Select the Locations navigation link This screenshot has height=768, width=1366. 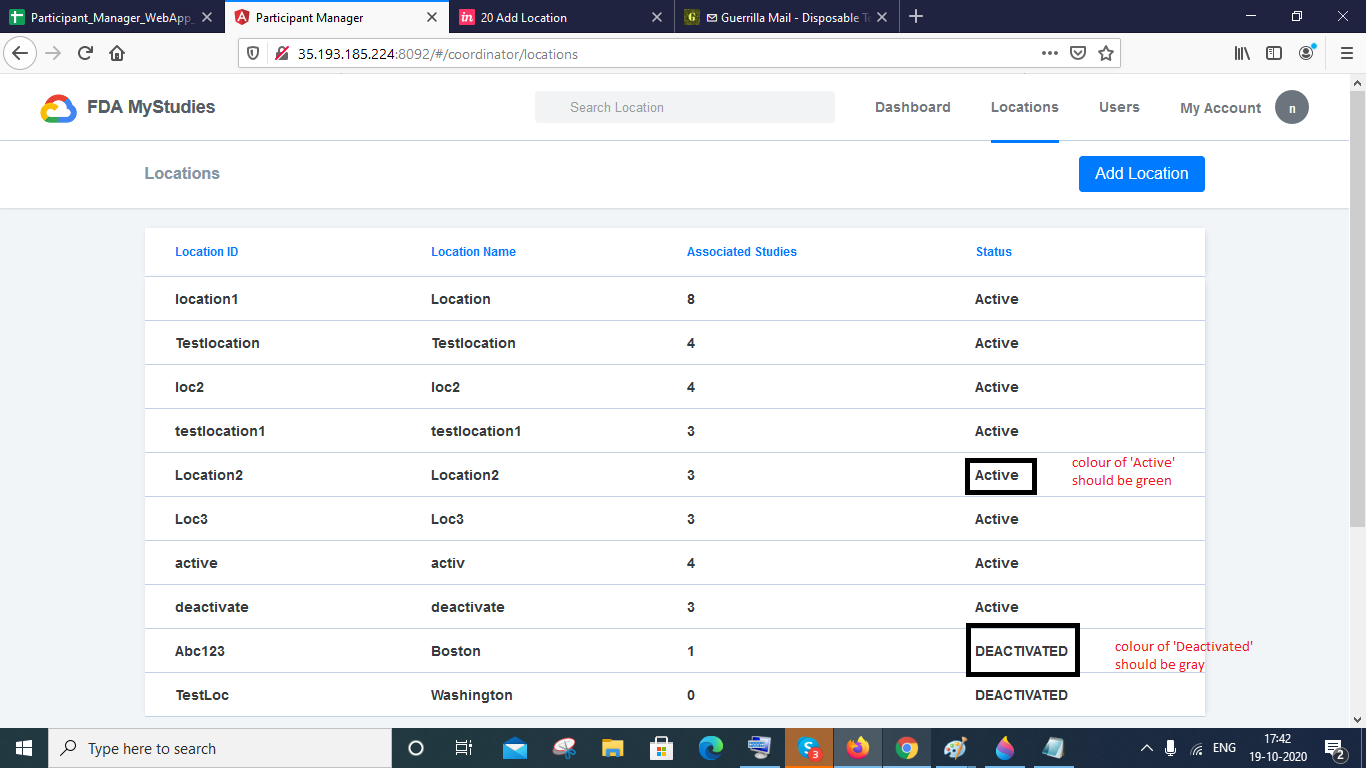pos(1024,107)
